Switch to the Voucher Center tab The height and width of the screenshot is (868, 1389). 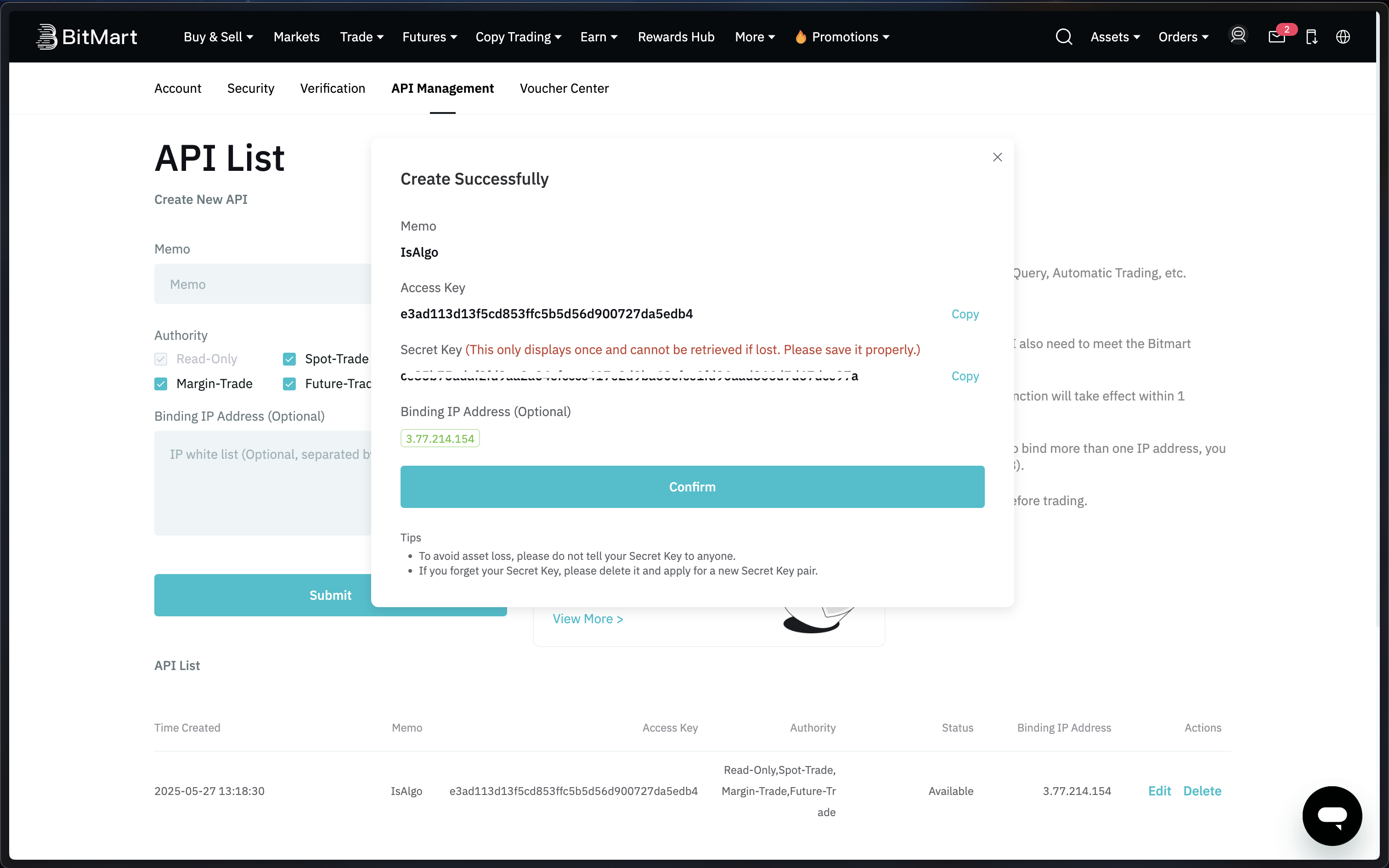(x=564, y=88)
